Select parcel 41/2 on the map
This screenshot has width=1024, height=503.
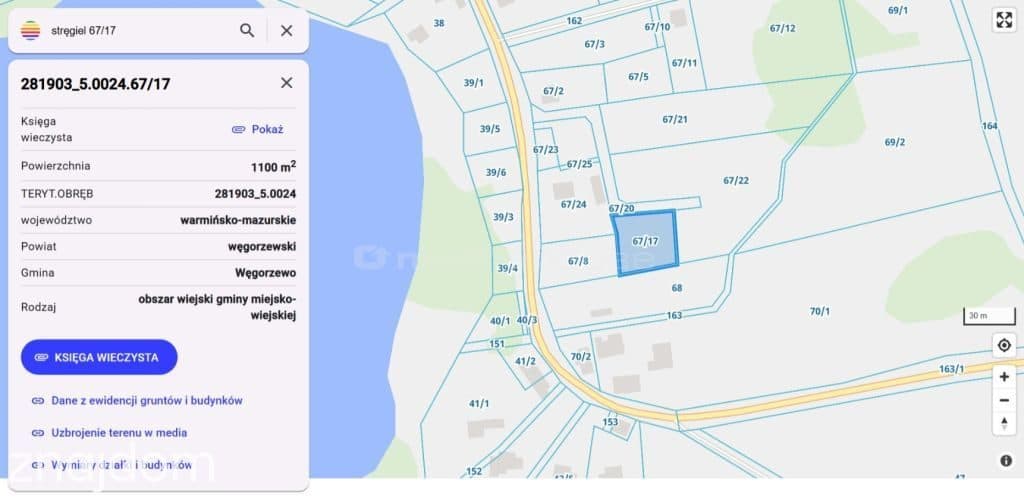tap(525, 361)
